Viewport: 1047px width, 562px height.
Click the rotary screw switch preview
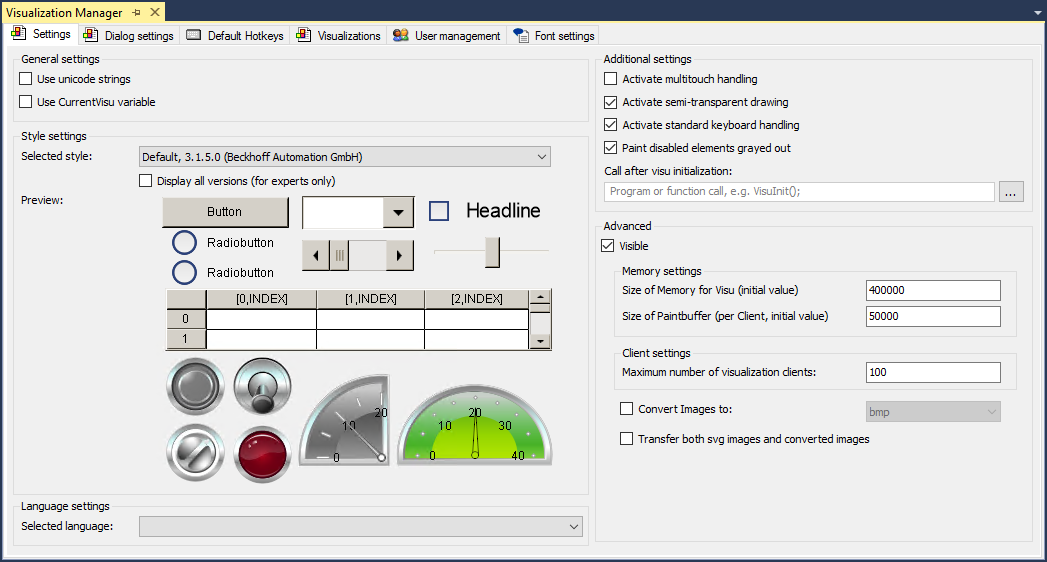coord(195,453)
